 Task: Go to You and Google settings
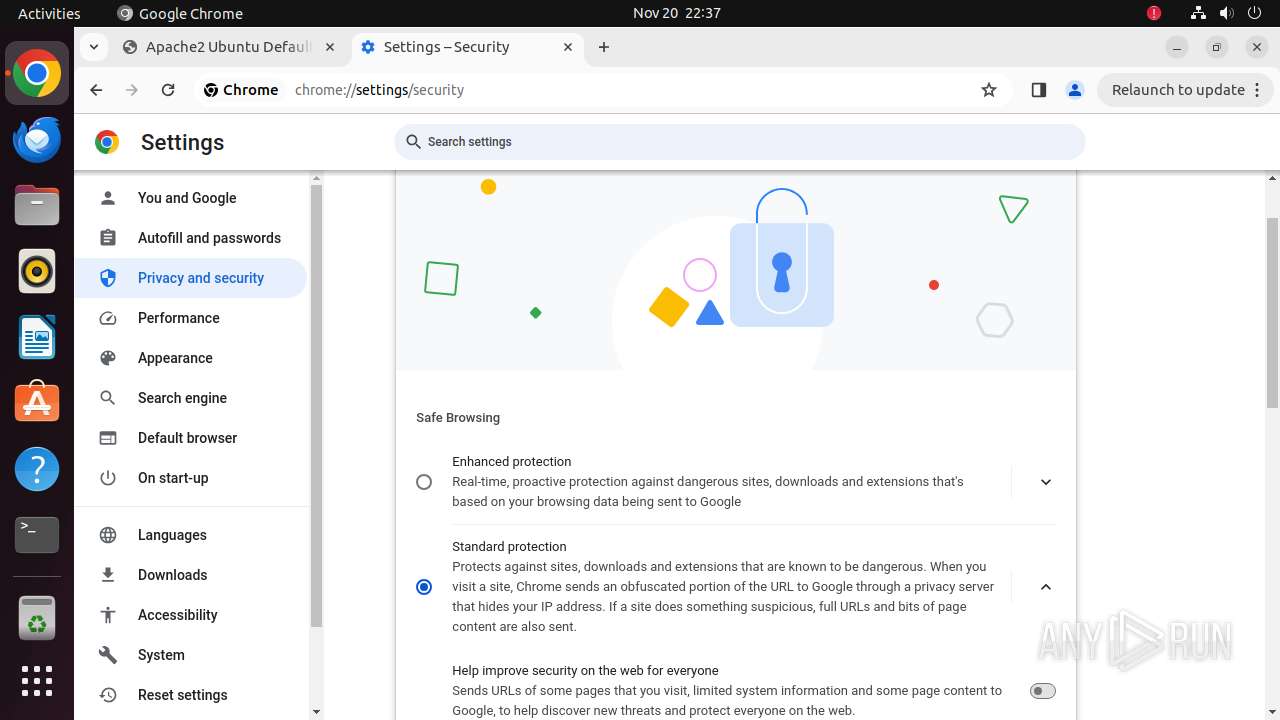pos(190,198)
